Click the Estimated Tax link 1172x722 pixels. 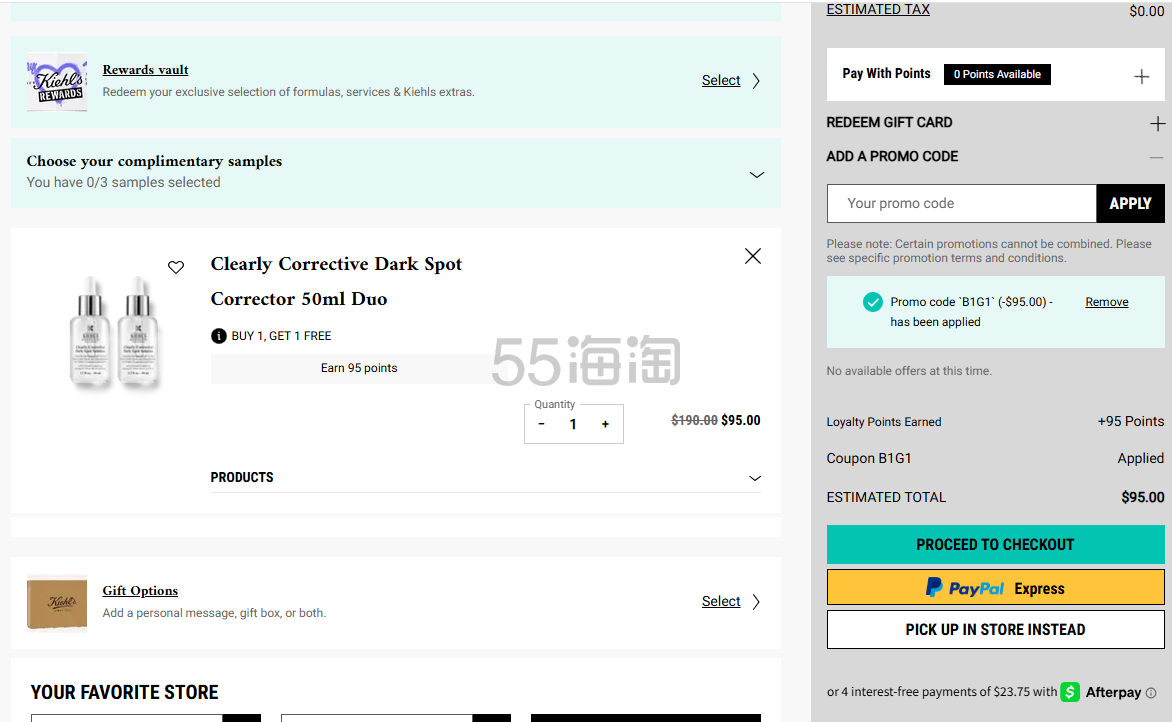(878, 10)
